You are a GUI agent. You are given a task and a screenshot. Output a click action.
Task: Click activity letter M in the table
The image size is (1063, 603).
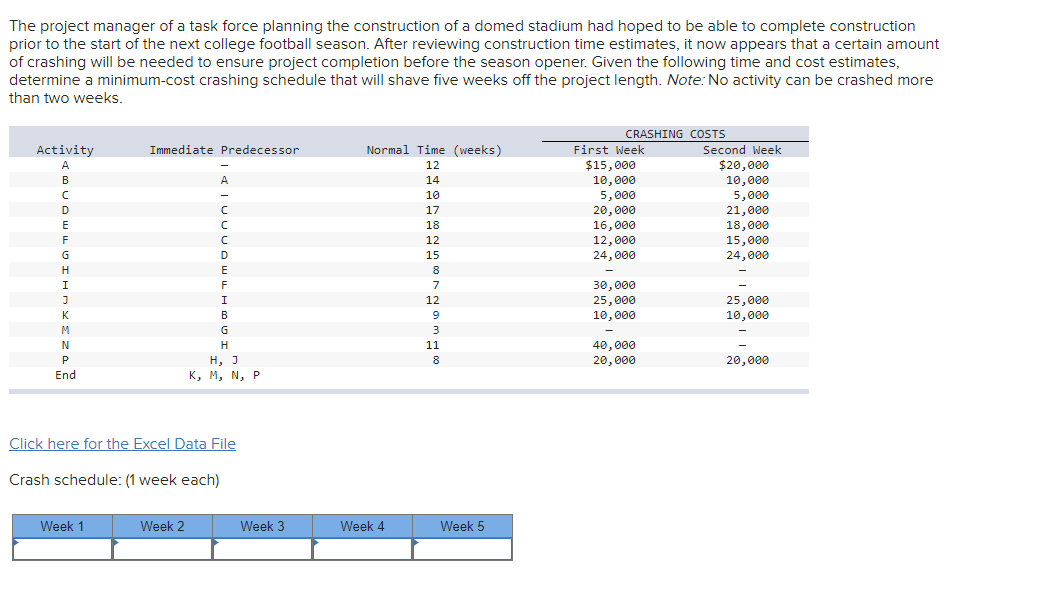click(65, 330)
